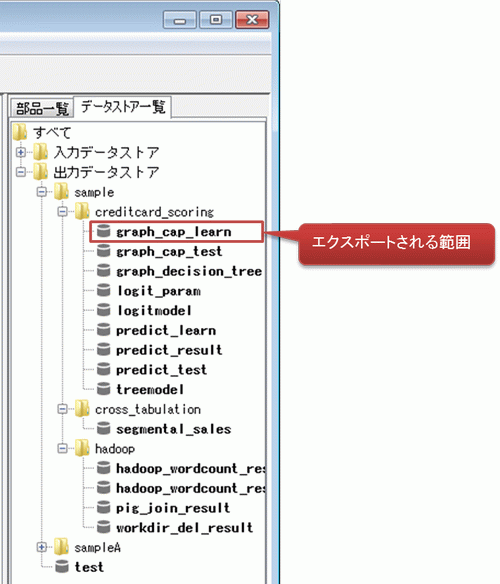
Task: Select the すべて root node label
Action: coord(52,133)
